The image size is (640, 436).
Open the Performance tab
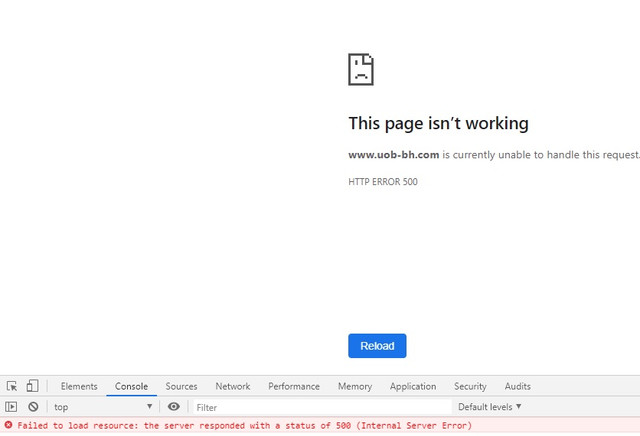[x=294, y=386]
